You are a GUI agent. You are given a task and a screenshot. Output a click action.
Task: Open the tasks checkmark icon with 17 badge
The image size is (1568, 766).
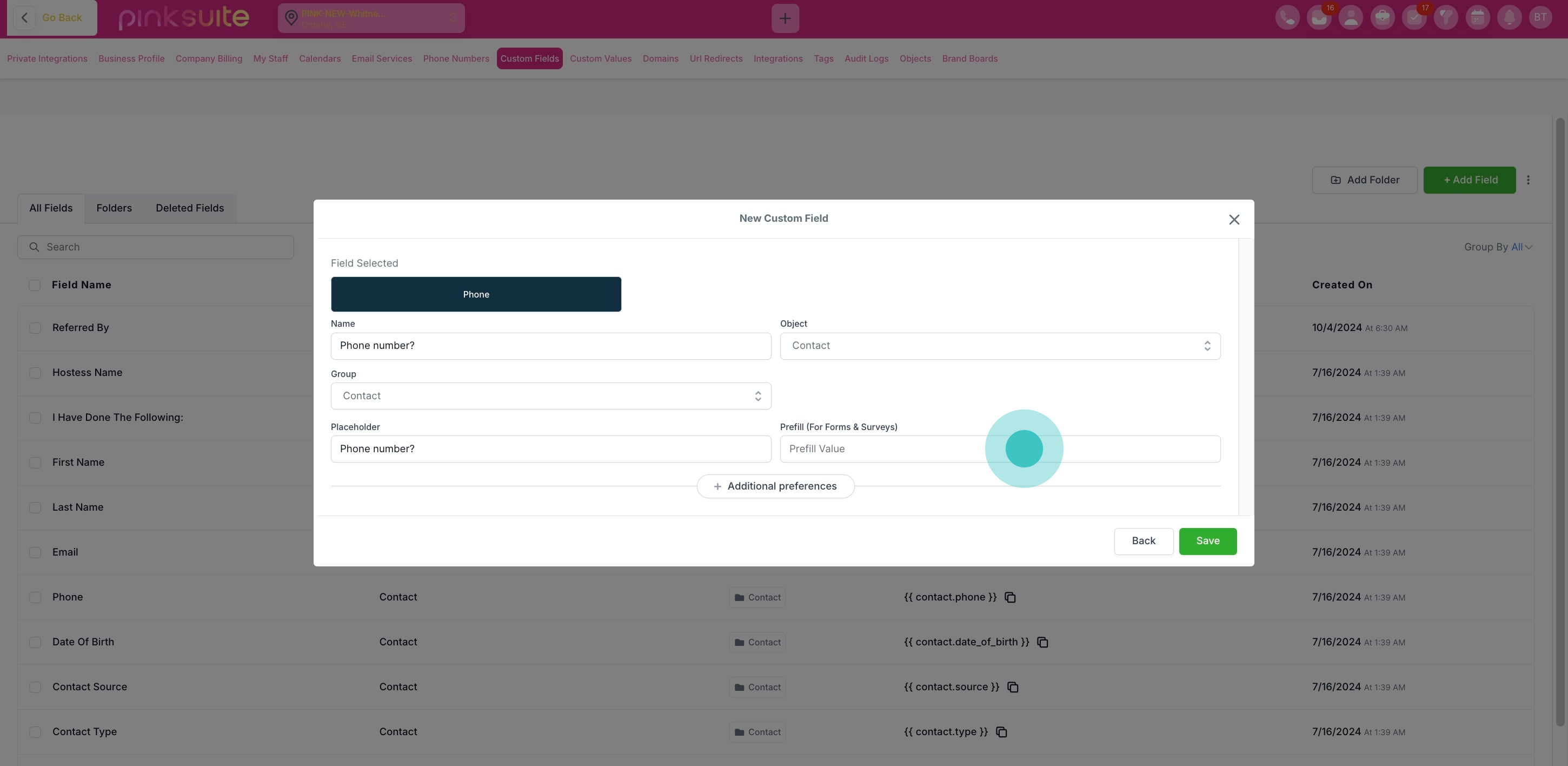(1414, 18)
